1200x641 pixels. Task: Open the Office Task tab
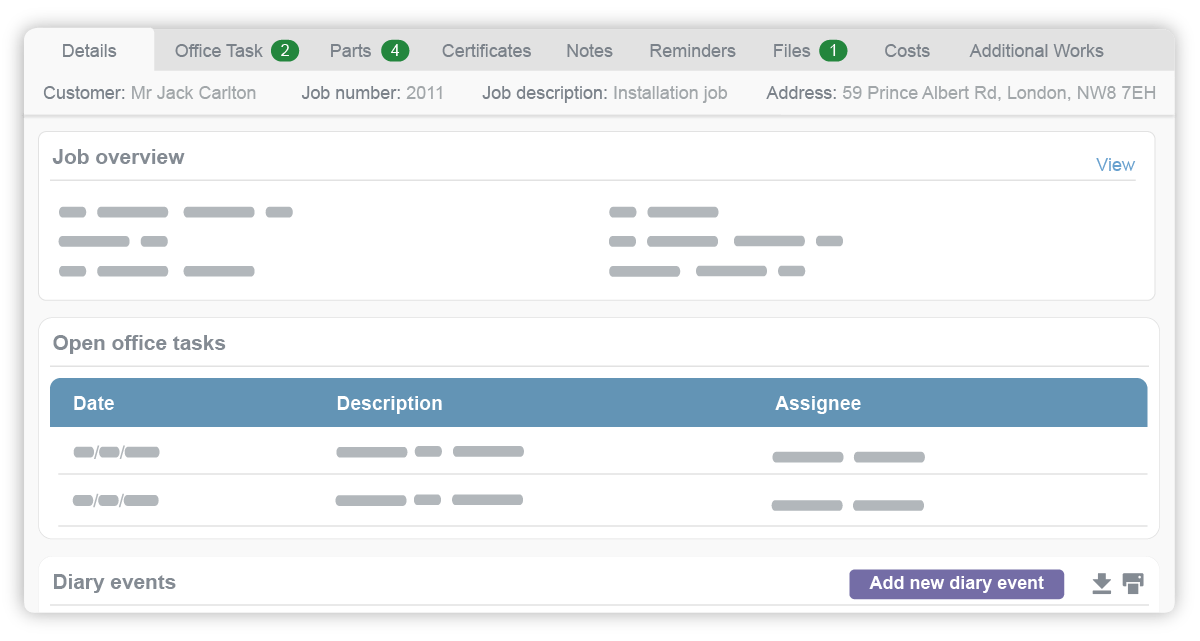[x=218, y=50]
